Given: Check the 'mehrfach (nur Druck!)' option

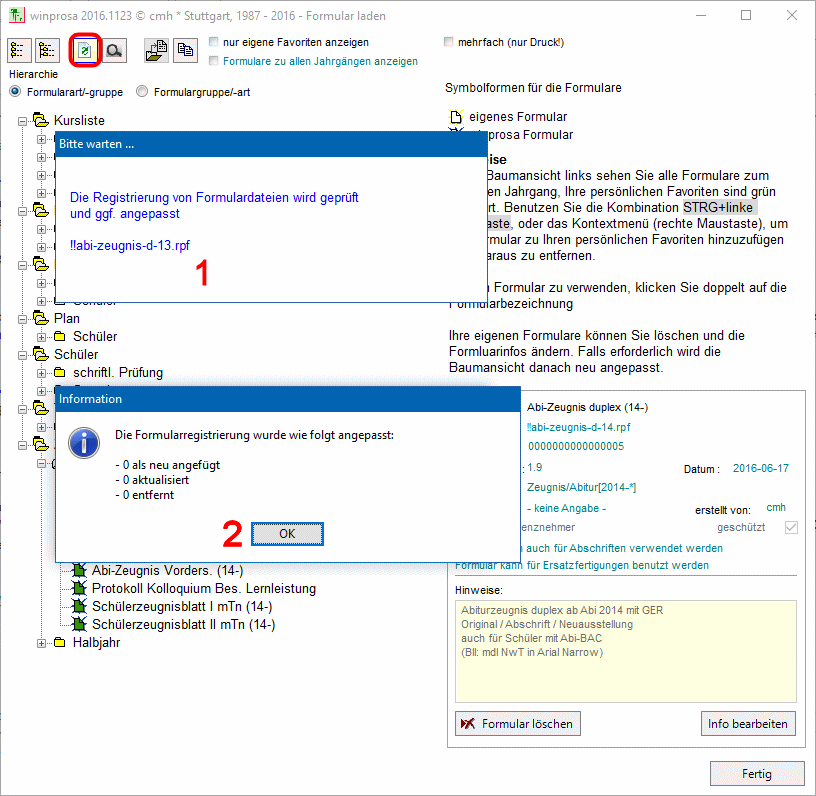Looking at the screenshot, I should click(450, 43).
